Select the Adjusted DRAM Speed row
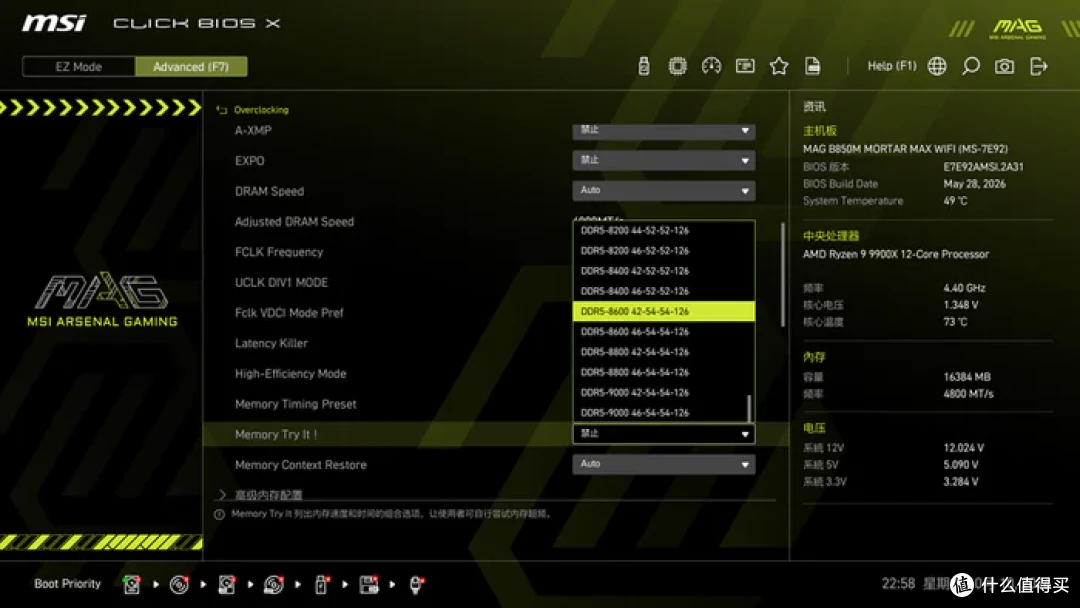Screen dimensions: 1080x608 point(496,222)
